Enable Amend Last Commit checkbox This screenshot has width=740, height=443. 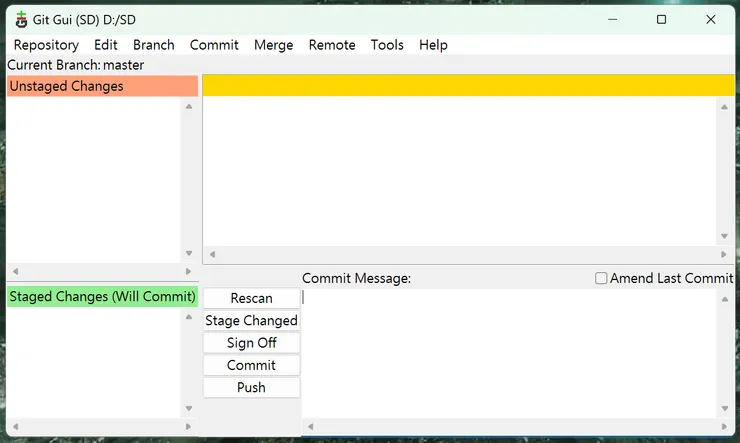tap(601, 278)
